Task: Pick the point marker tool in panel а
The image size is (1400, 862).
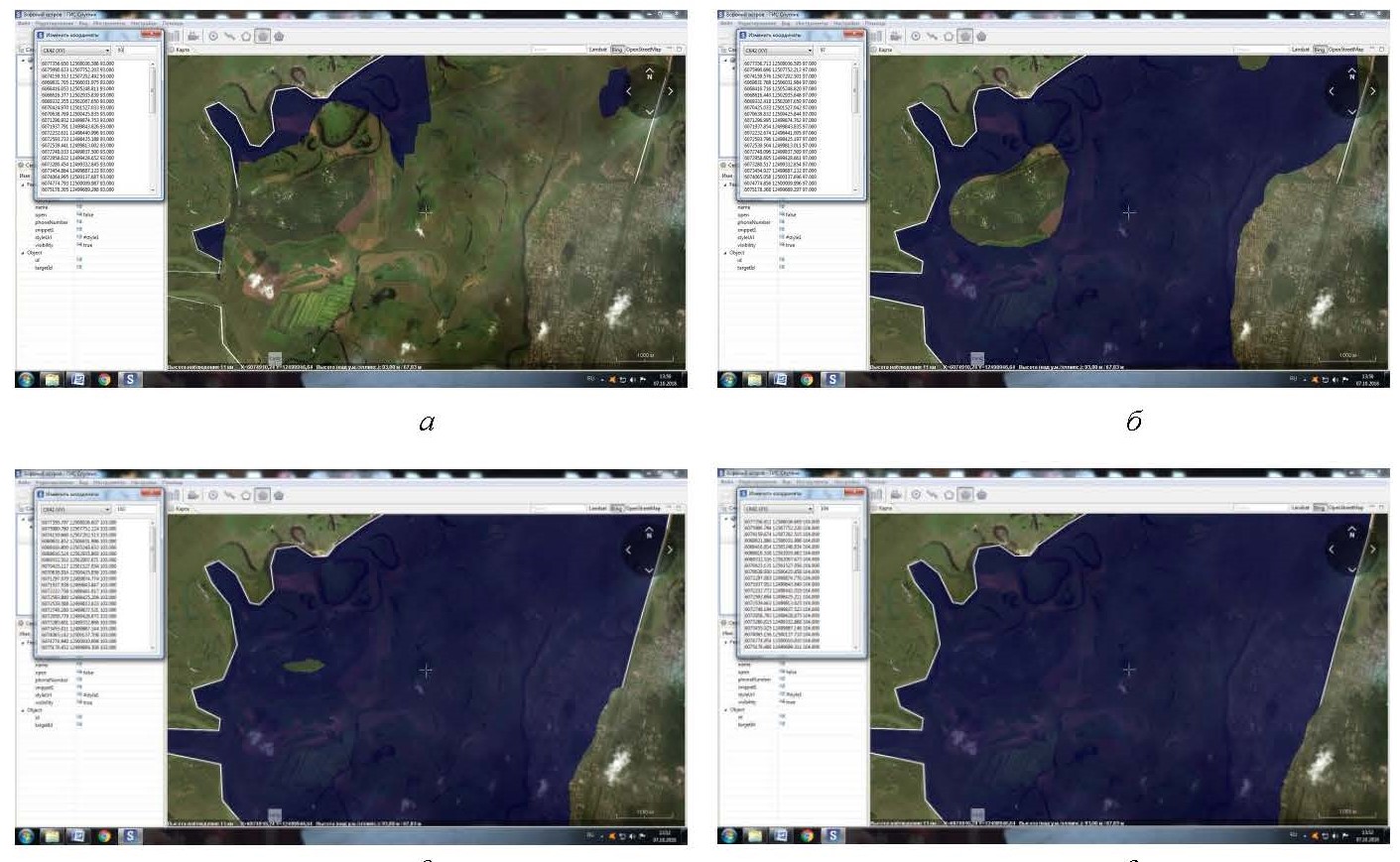Action: tap(213, 36)
